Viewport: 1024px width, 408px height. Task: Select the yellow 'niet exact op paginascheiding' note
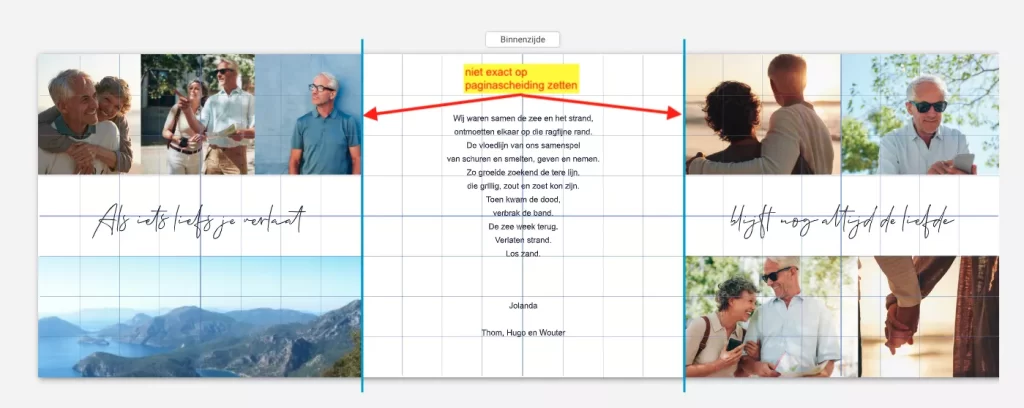[x=520, y=79]
